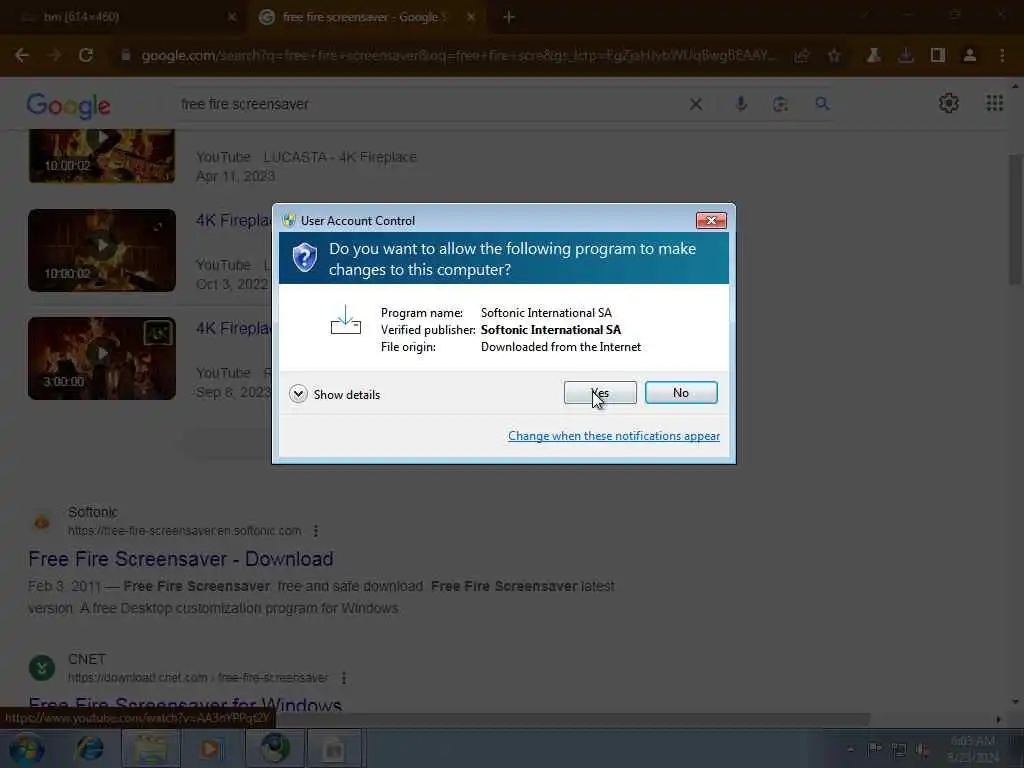
Task: Open Google settings gear icon
Action: (948, 103)
